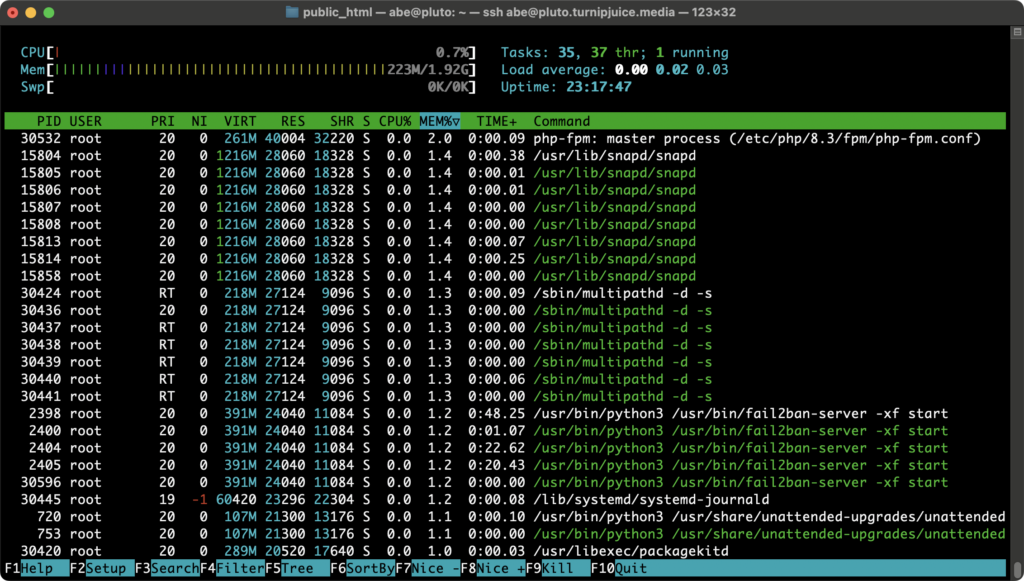Lower priority with the F7Nice- item
The height and width of the screenshot is (581, 1024).
(x=425, y=567)
